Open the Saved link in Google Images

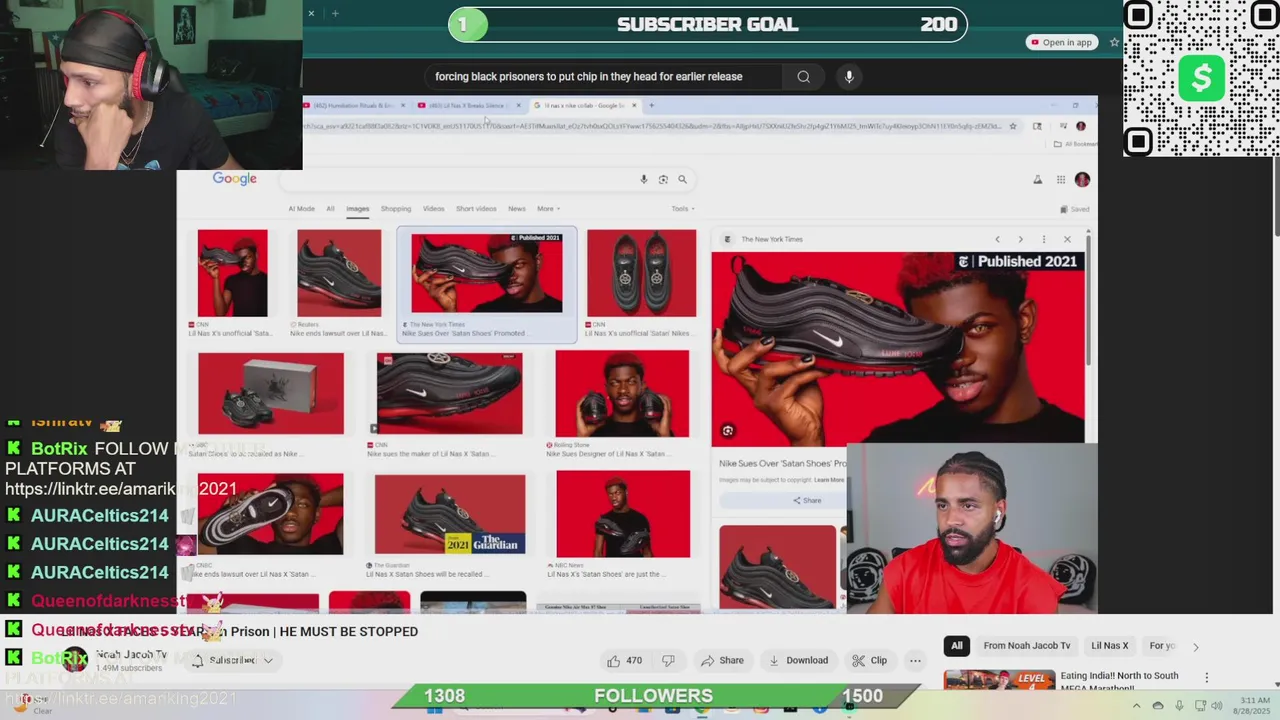(x=1075, y=209)
